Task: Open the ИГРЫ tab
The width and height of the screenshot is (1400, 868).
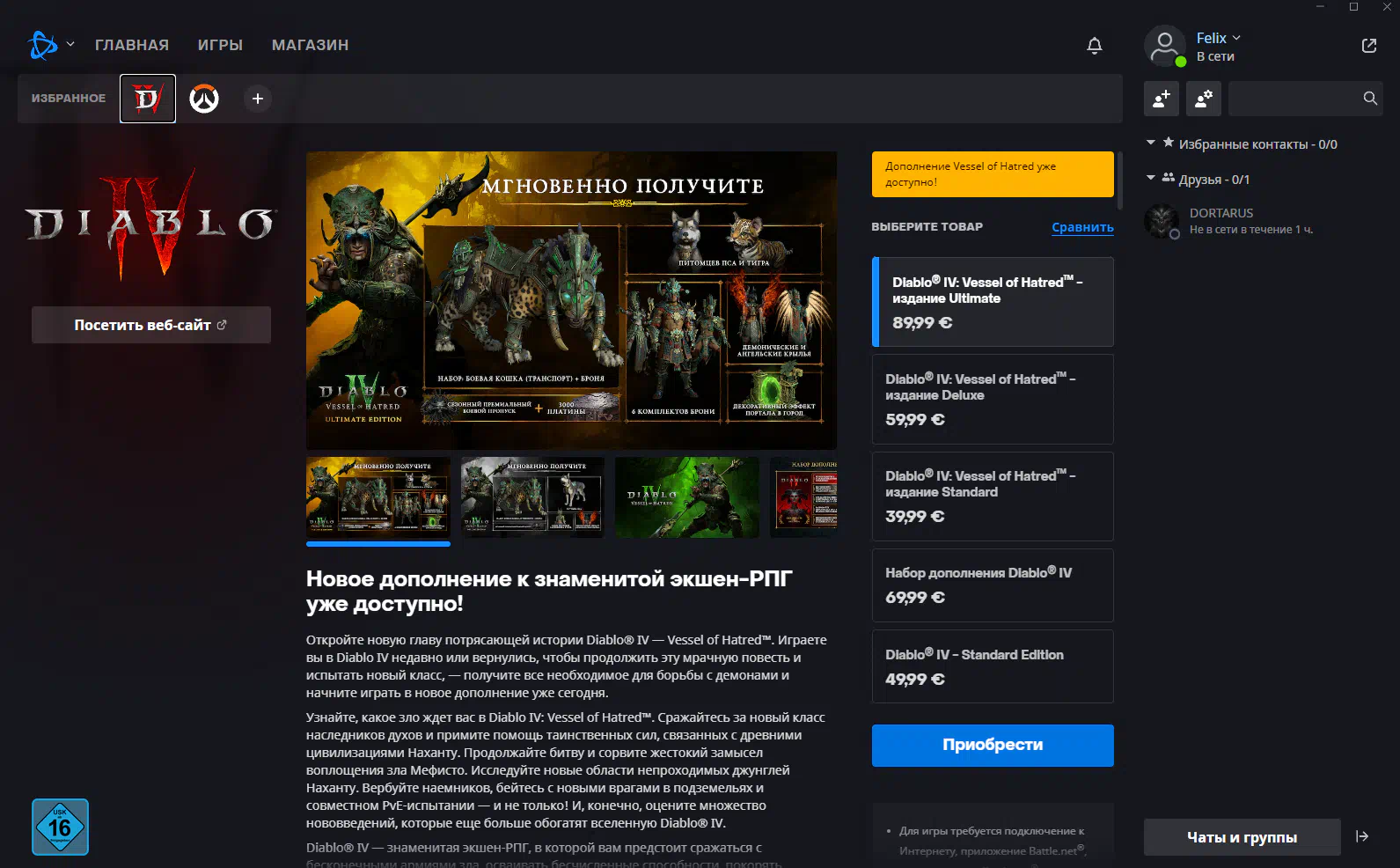Action: [x=220, y=45]
